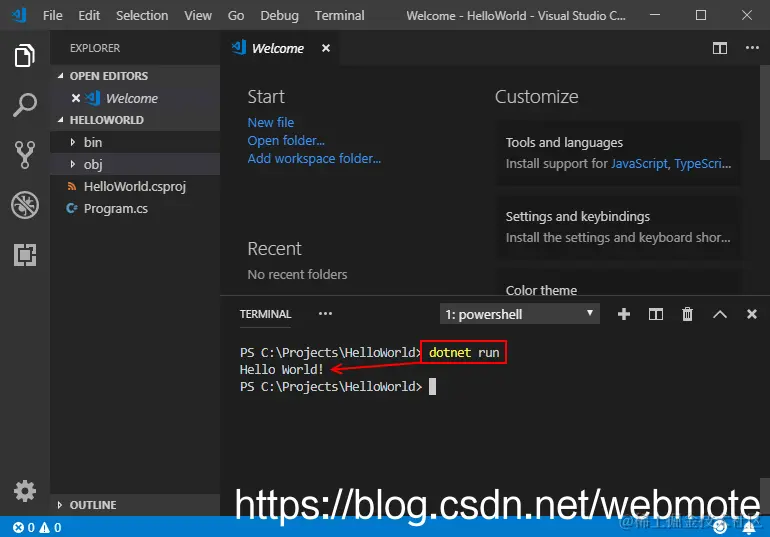This screenshot has height=537, width=770.
Task: Click the VS Code logo in title bar
Action: (19, 15)
